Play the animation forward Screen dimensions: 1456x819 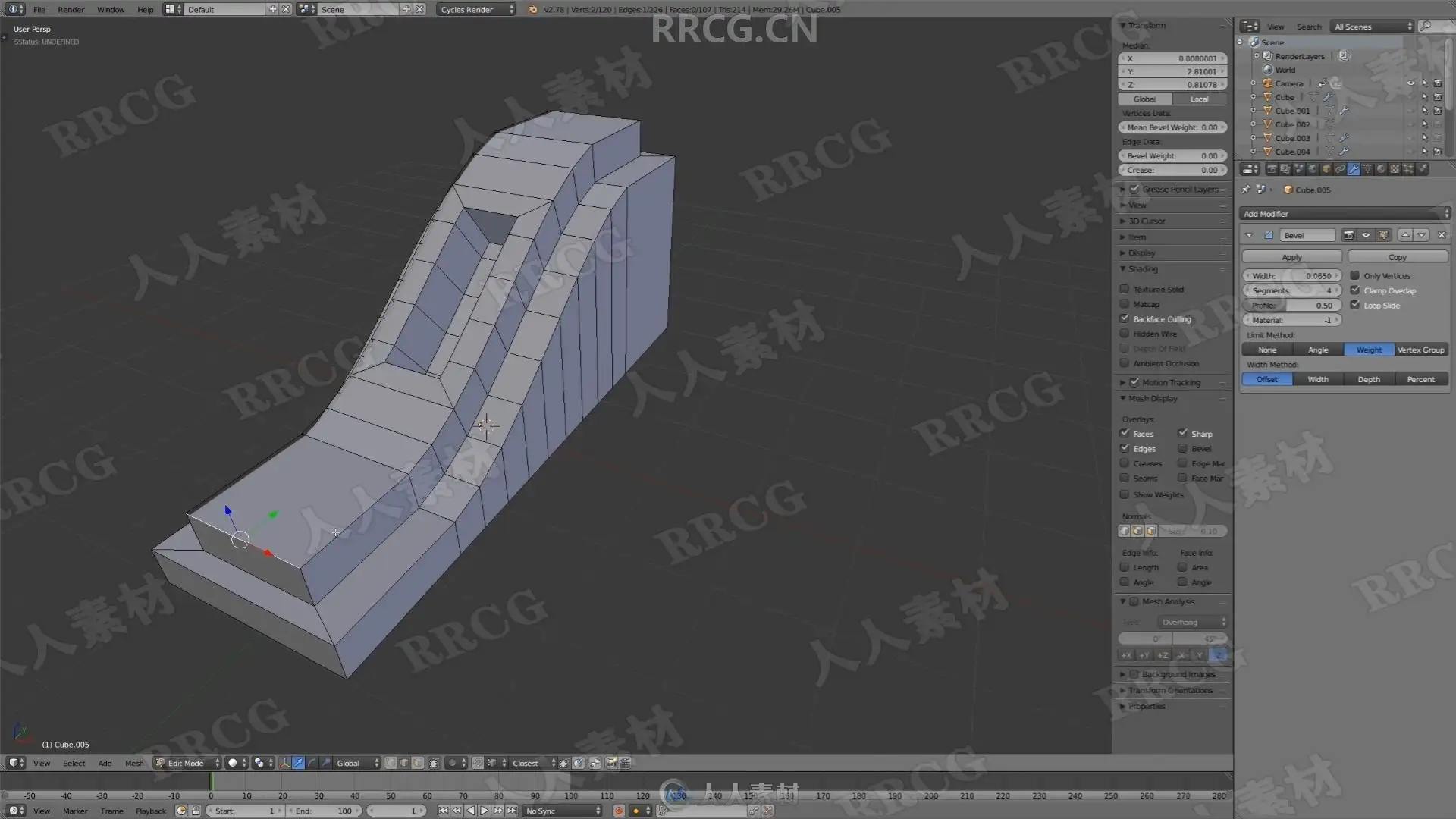pyautogui.click(x=484, y=811)
